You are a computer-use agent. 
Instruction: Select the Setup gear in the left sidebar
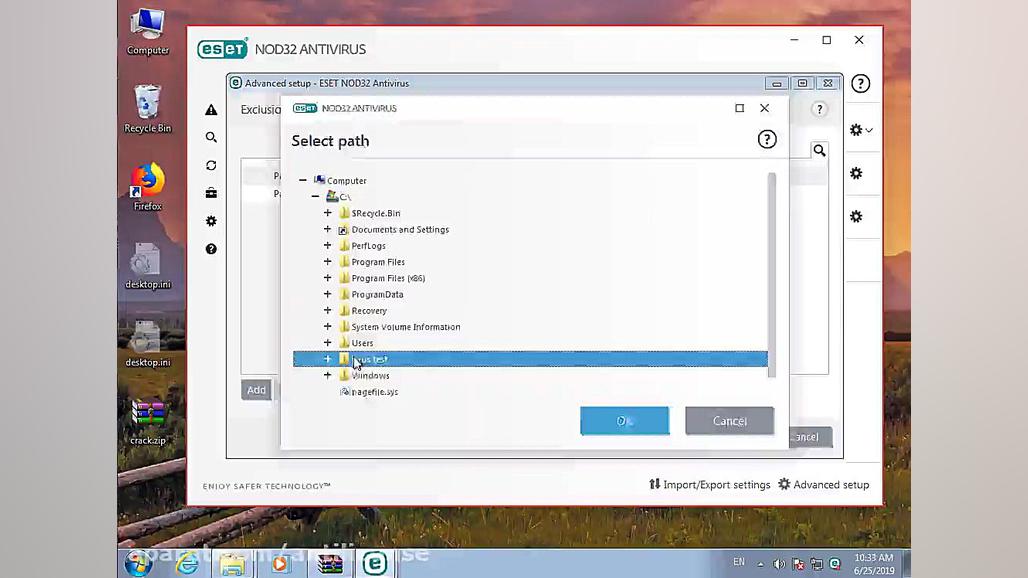point(210,221)
